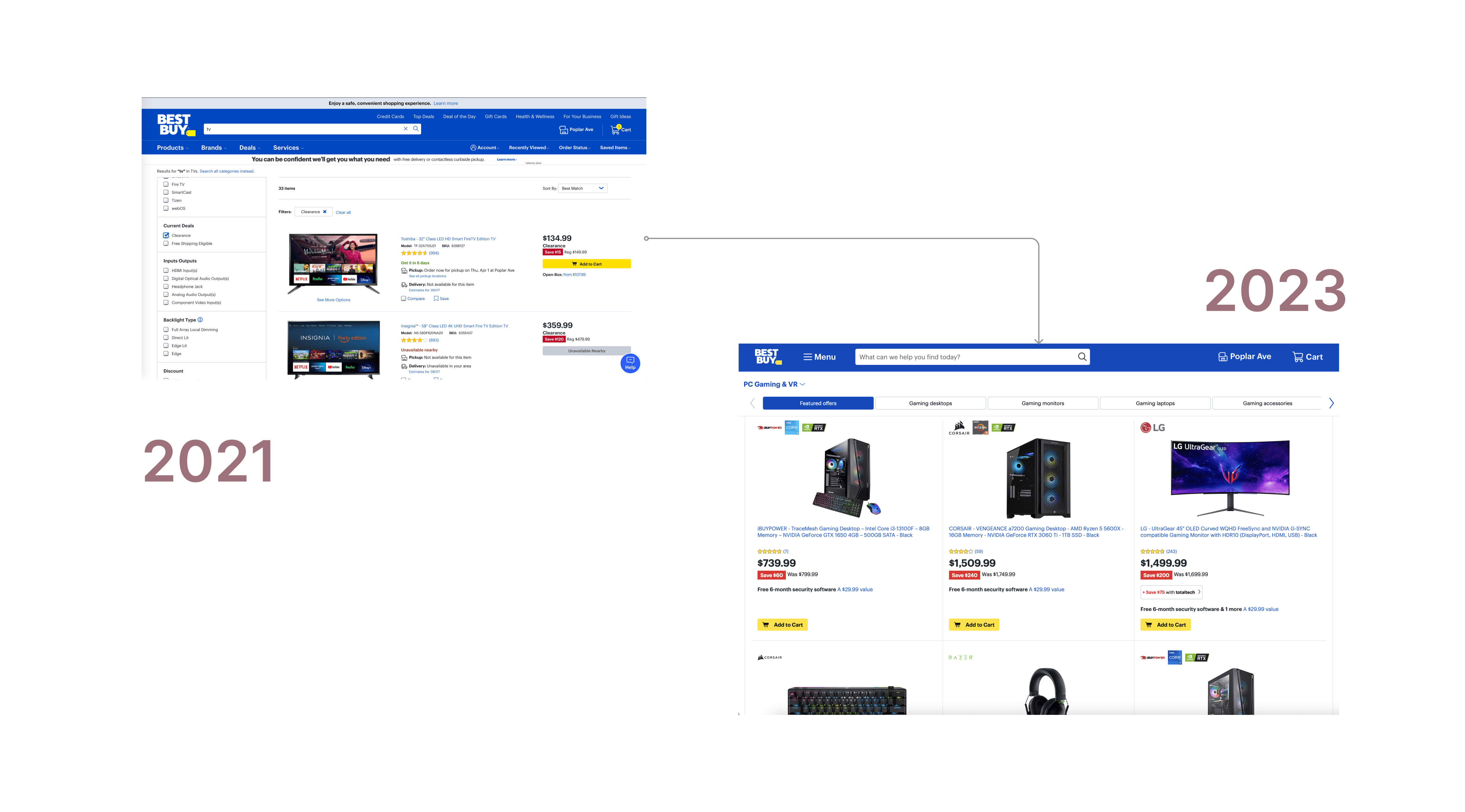1465x812 pixels.
Task: Check the SmartCast filter checkbox
Action: tap(166, 192)
